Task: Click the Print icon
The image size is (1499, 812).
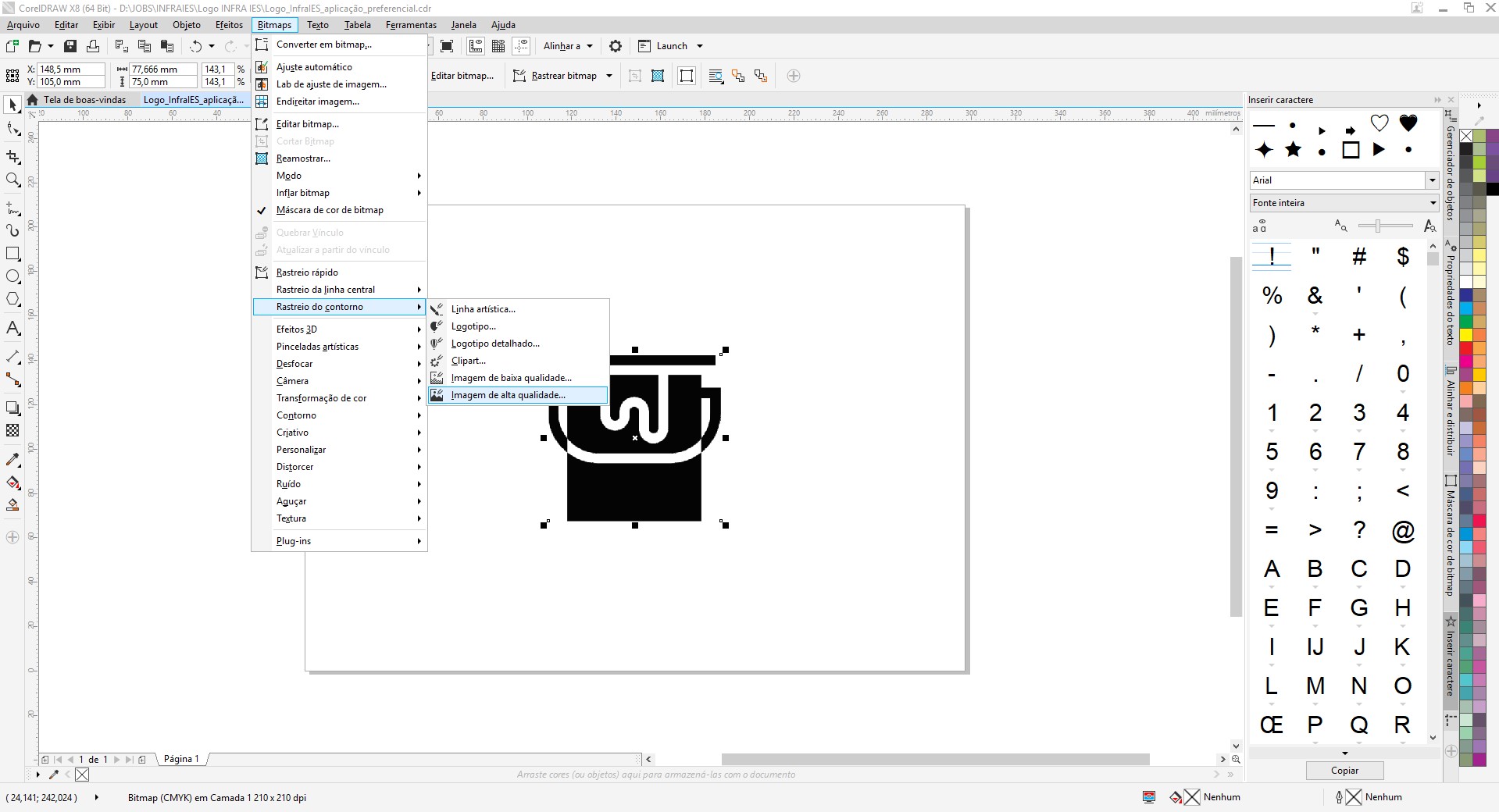Action: click(x=93, y=46)
